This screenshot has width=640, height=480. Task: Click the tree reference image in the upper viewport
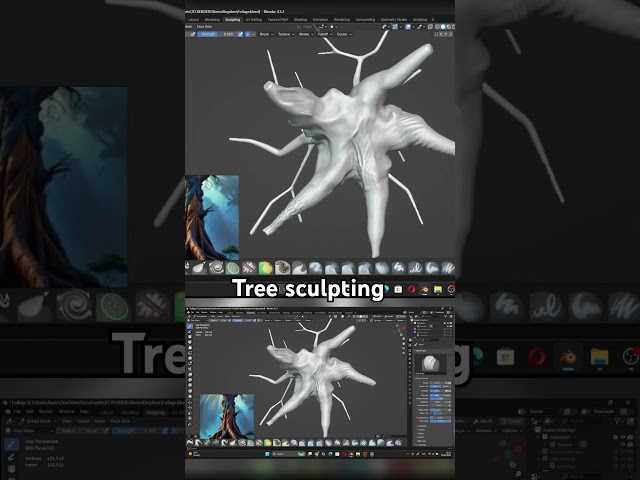[212, 218]
